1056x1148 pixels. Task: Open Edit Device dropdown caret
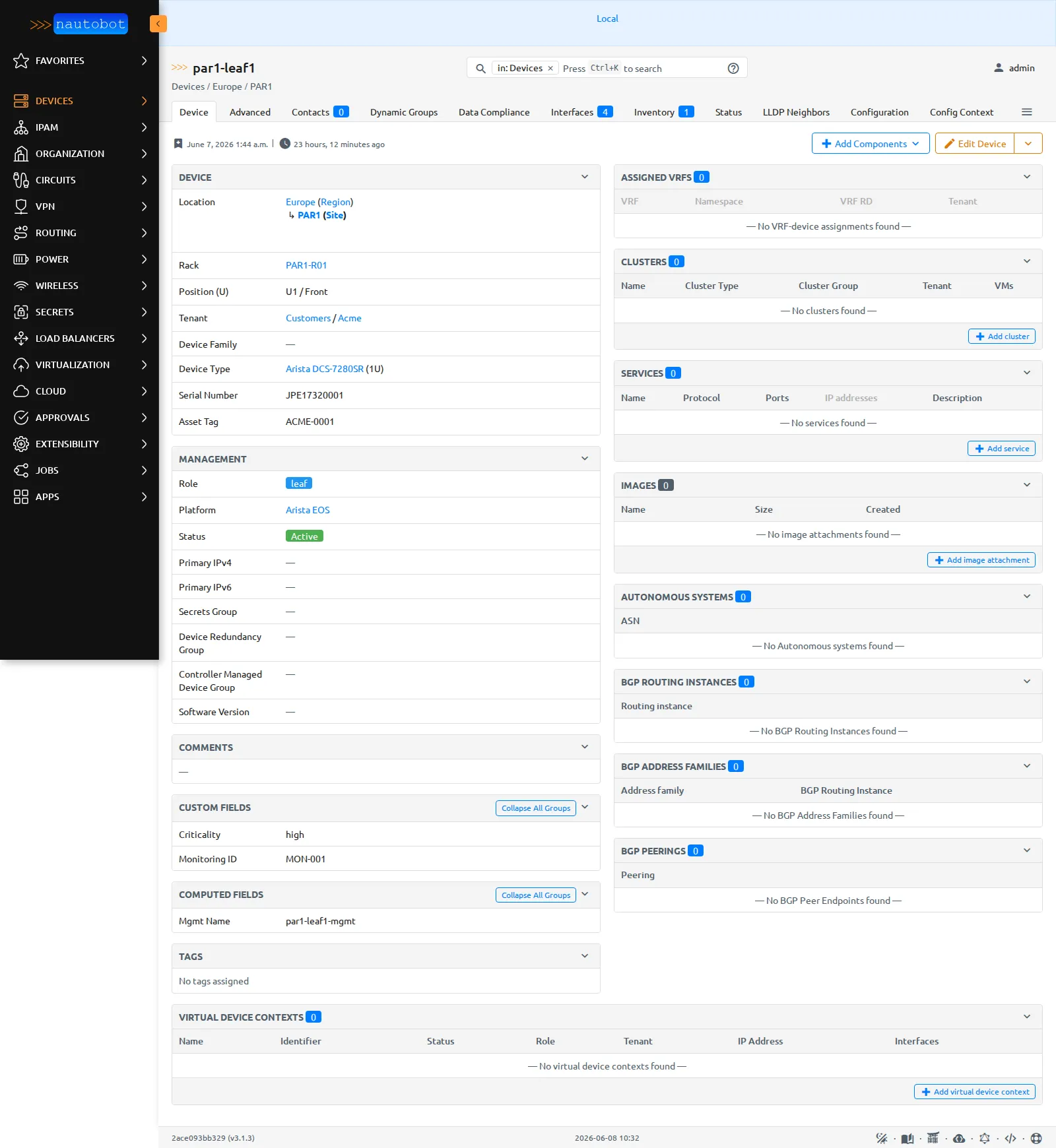(1028, 144)
